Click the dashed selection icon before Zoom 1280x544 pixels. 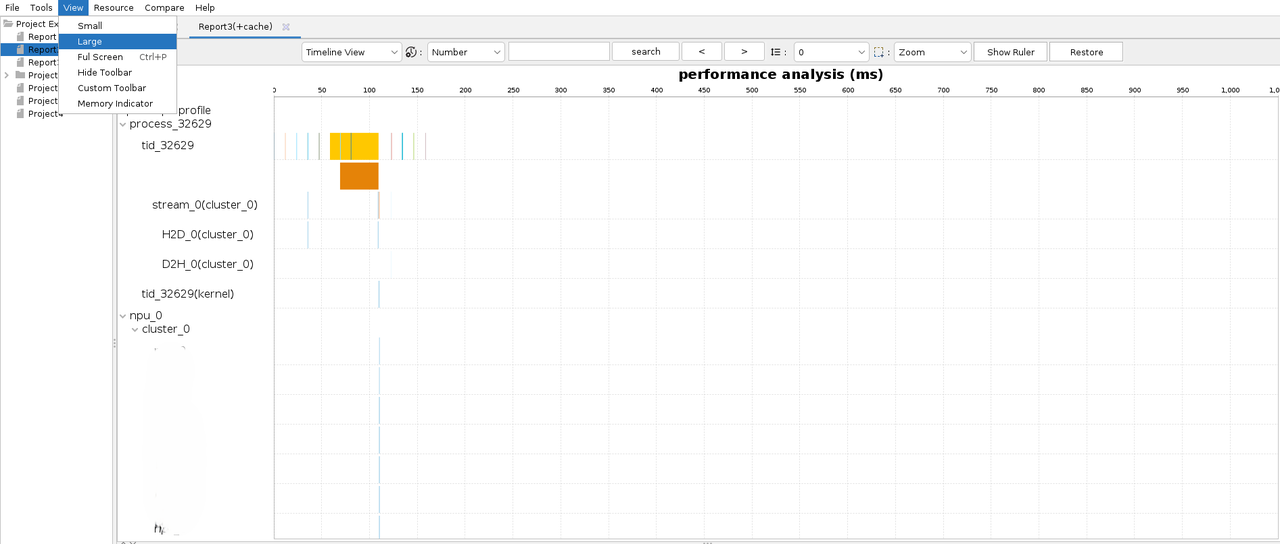click(879, 52)
